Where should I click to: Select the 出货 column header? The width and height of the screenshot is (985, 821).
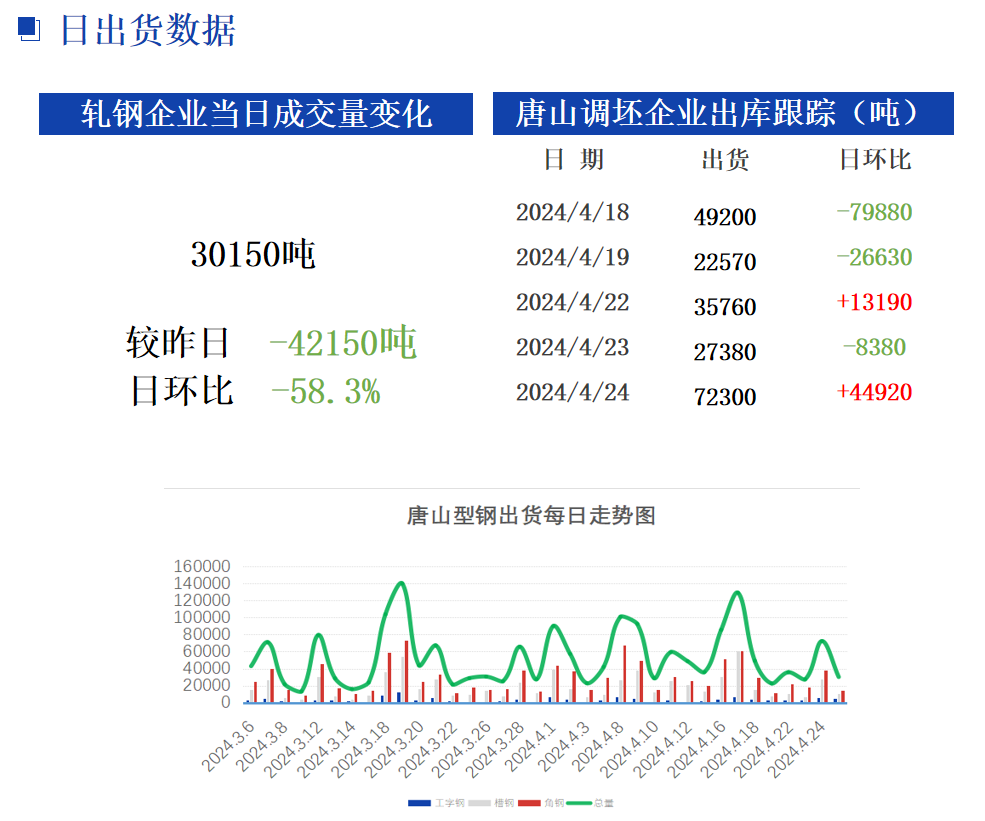coord(725,160)
